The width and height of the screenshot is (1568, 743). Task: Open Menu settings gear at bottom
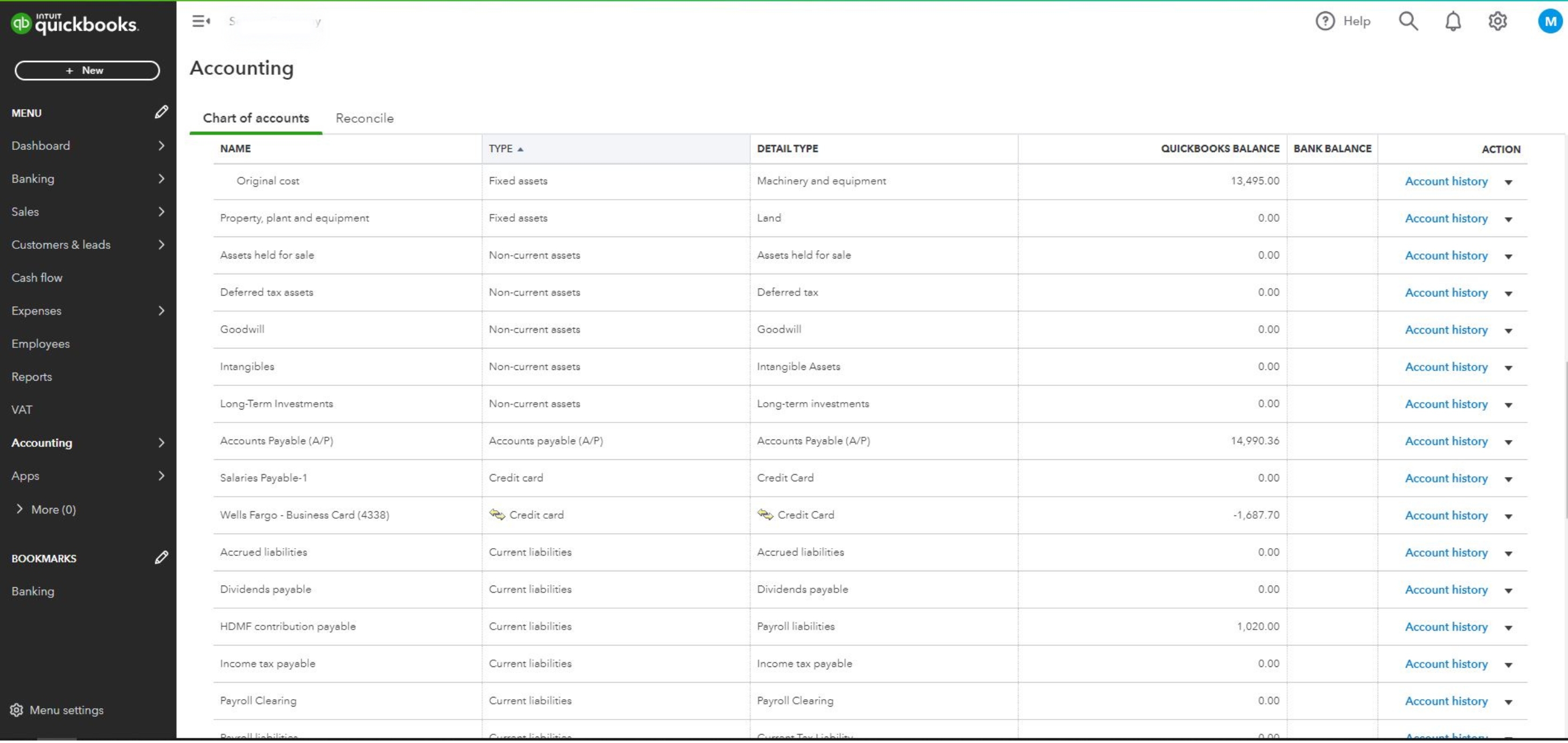[17, 710]
